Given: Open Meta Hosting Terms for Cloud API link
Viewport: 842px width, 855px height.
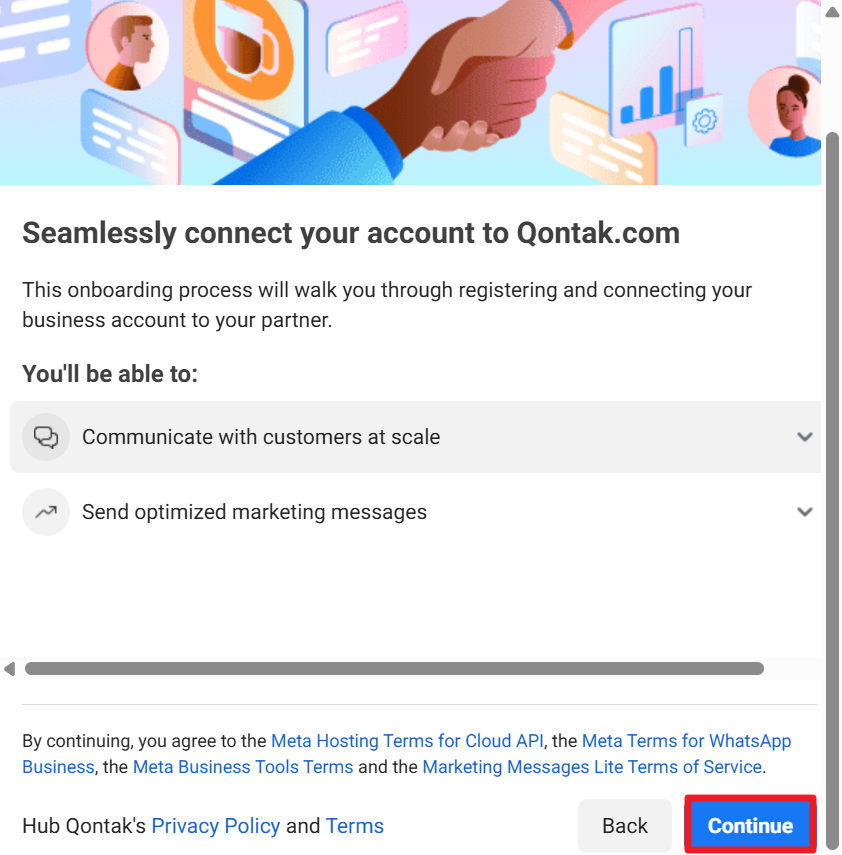Looking at the screenshot, I should (x=407, y=740).
